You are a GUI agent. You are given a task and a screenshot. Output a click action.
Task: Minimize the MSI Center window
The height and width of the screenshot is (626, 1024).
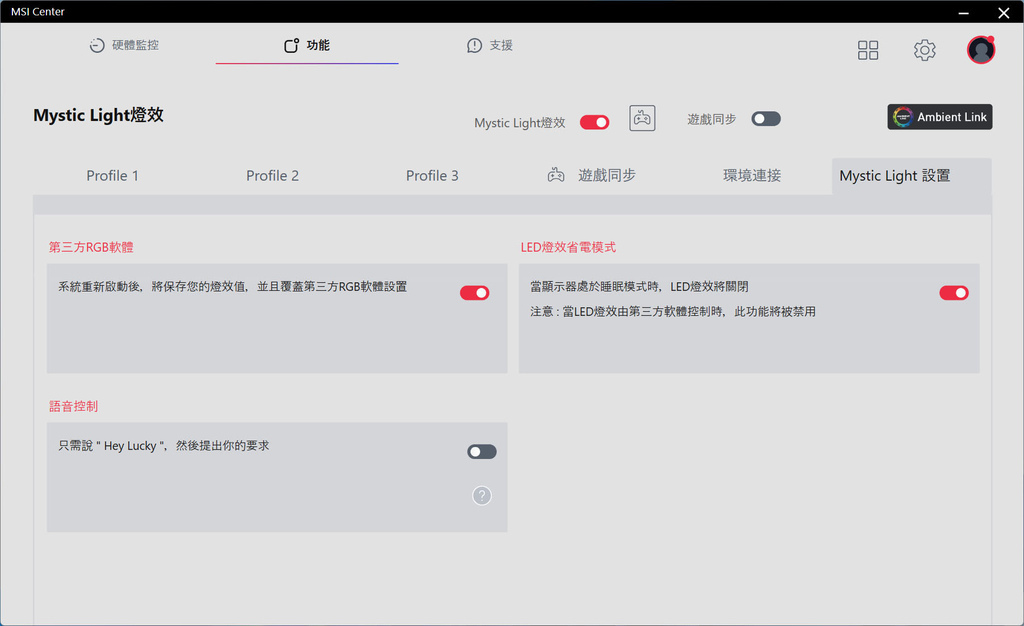click(963, 12)
